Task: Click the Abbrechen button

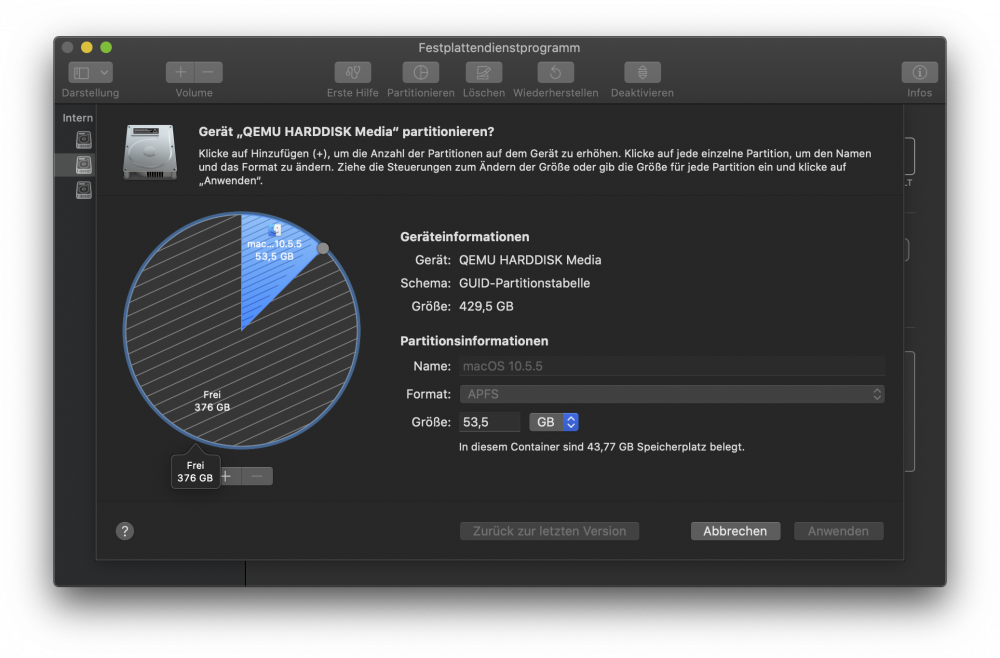Action: [735, 531]
